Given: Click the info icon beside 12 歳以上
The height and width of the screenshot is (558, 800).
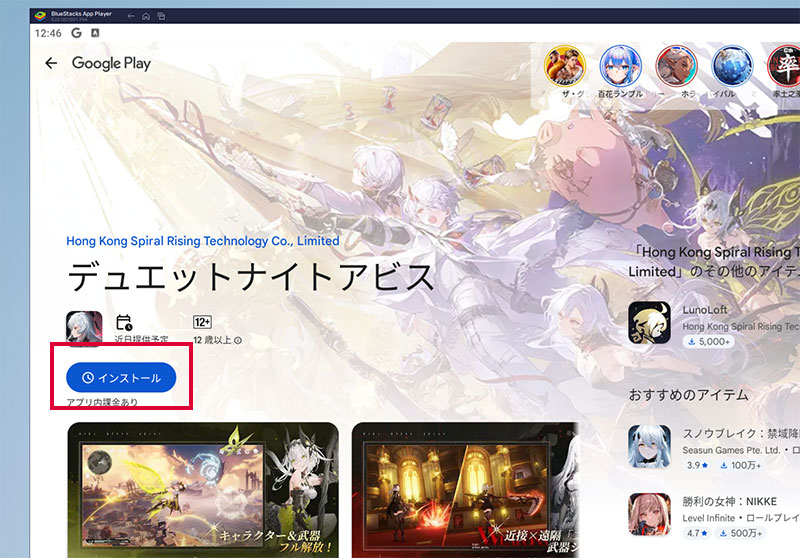Looking at the screenshot, I should click(x=238, y=341).
